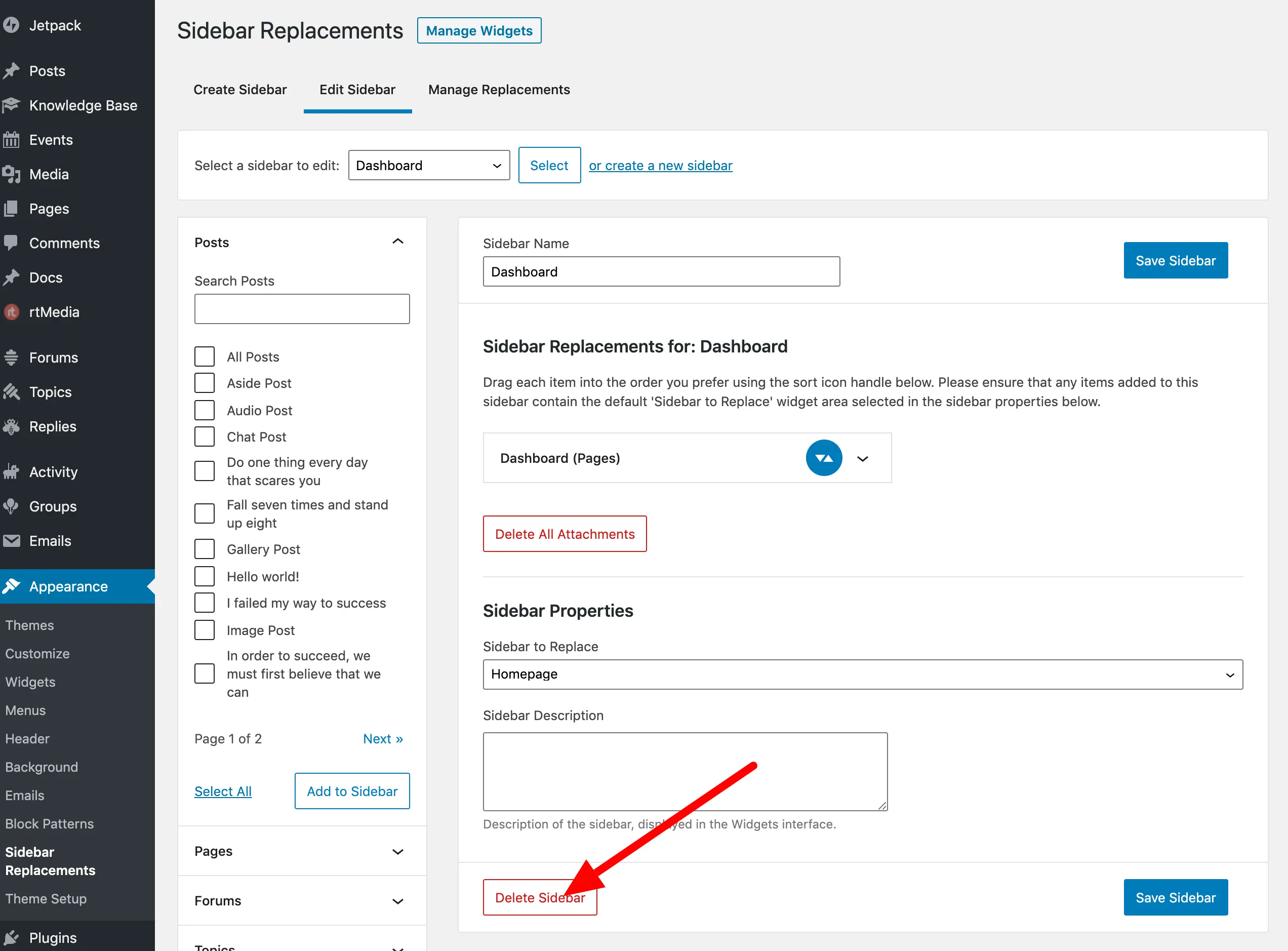Click the bottom Save Sidebar button

tap(1176, 897)
